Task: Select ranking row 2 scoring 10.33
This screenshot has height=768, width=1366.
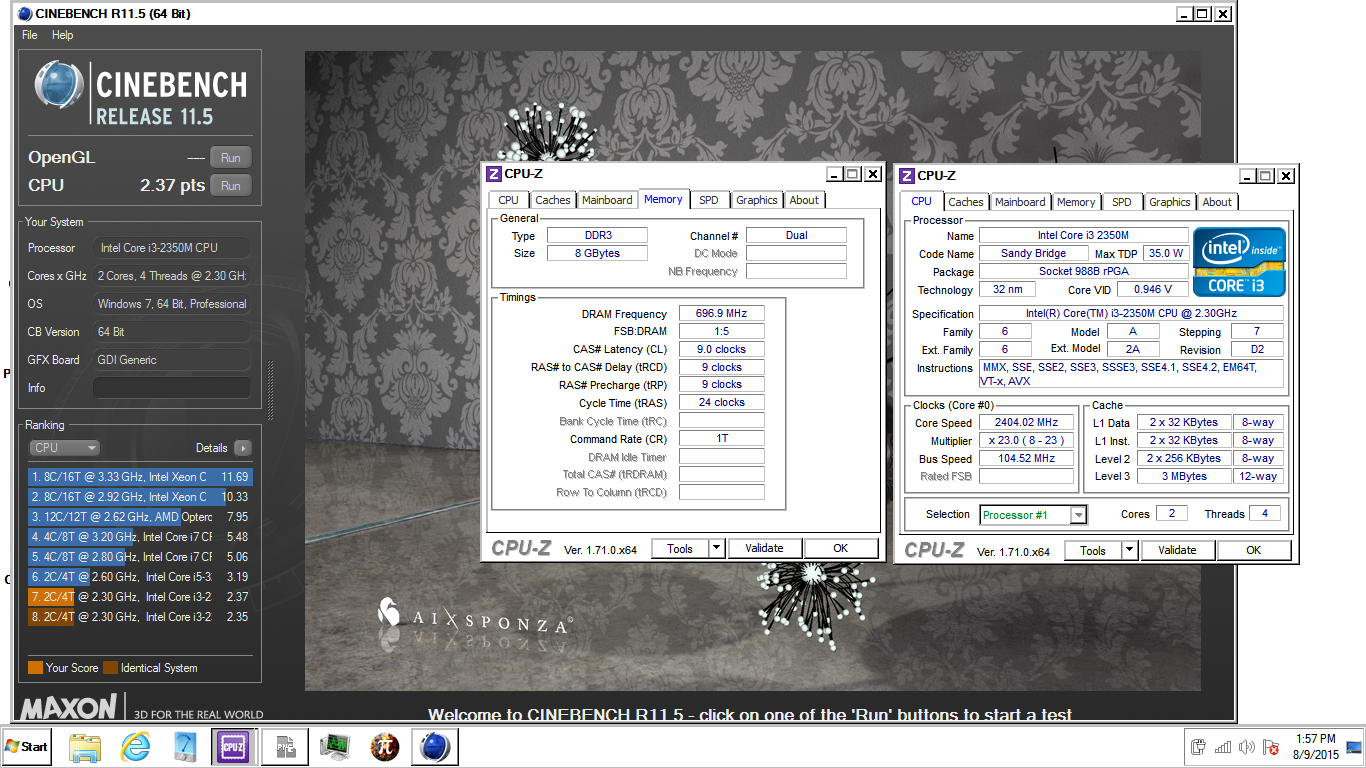Action: tap(140, 497)
